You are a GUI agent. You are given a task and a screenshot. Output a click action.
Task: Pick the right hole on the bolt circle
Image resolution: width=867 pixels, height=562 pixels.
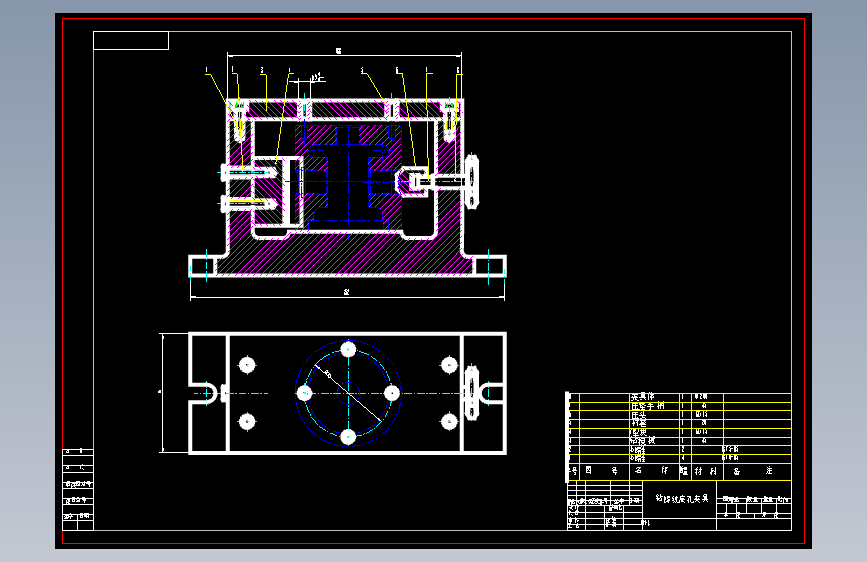(391, 393)
